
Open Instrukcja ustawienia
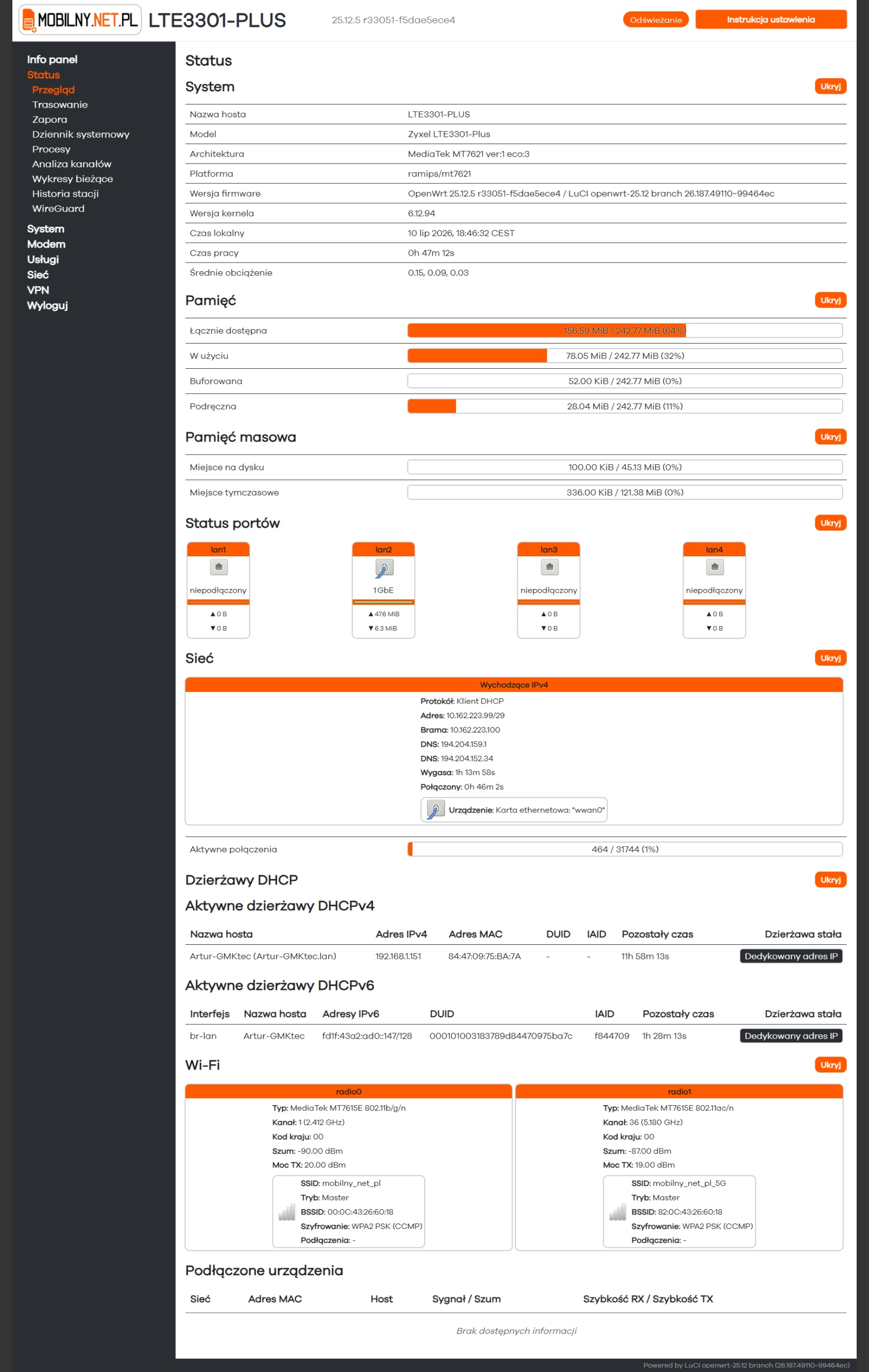pyautogui.click(x=770, y=19)
